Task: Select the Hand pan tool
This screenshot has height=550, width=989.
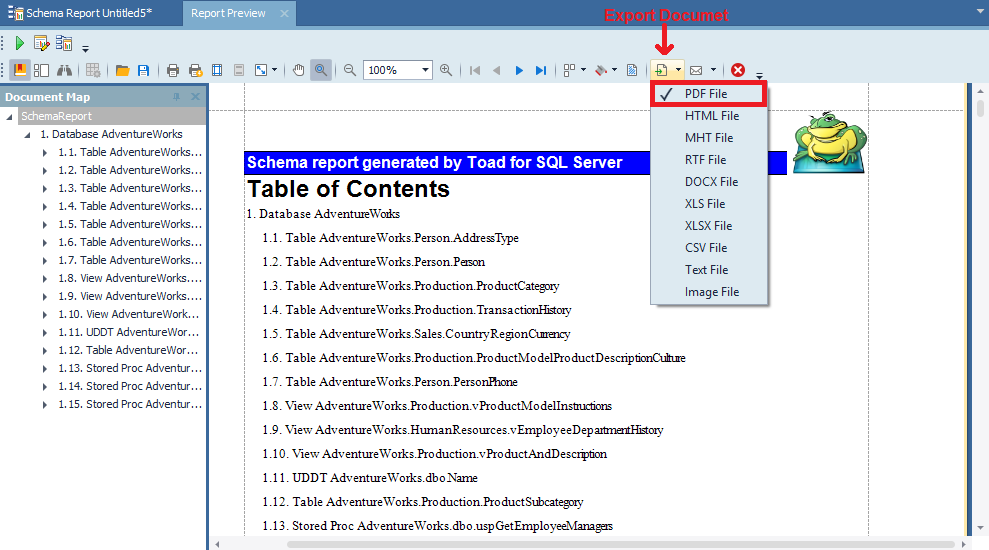Action: (298, 70)
